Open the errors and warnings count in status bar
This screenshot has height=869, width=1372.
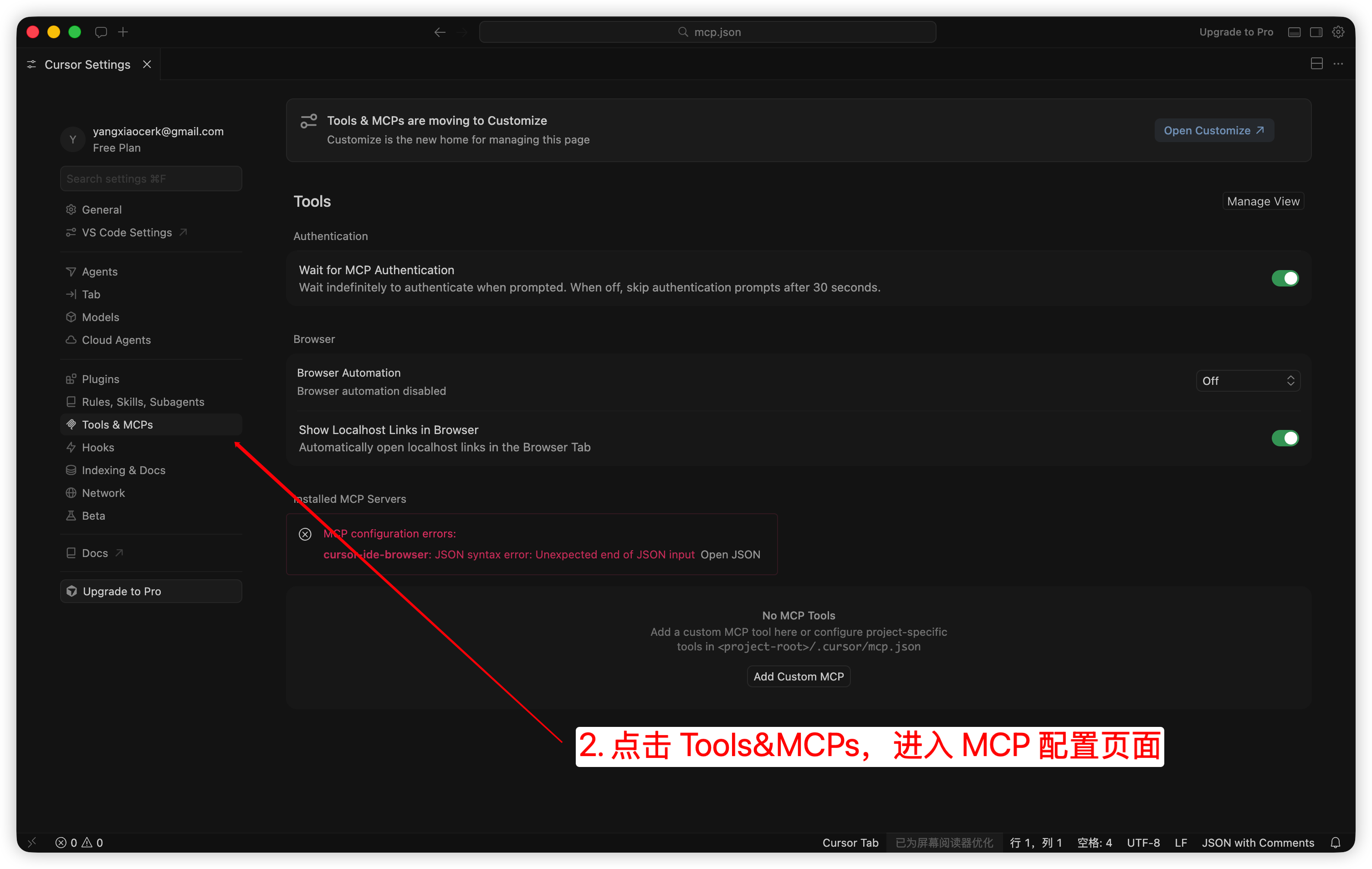pyautogui.click(x=79, y=843)
